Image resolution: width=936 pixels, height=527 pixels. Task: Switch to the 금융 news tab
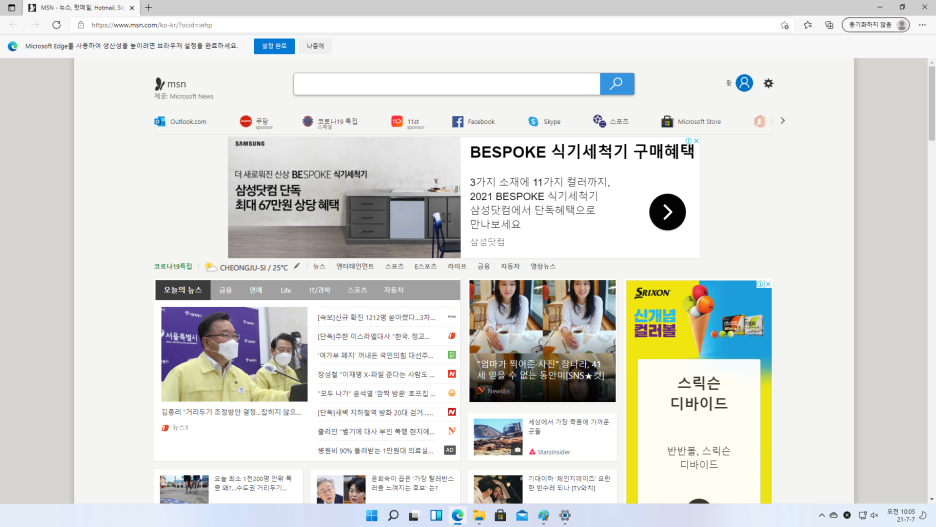click(x=225, y=290)
